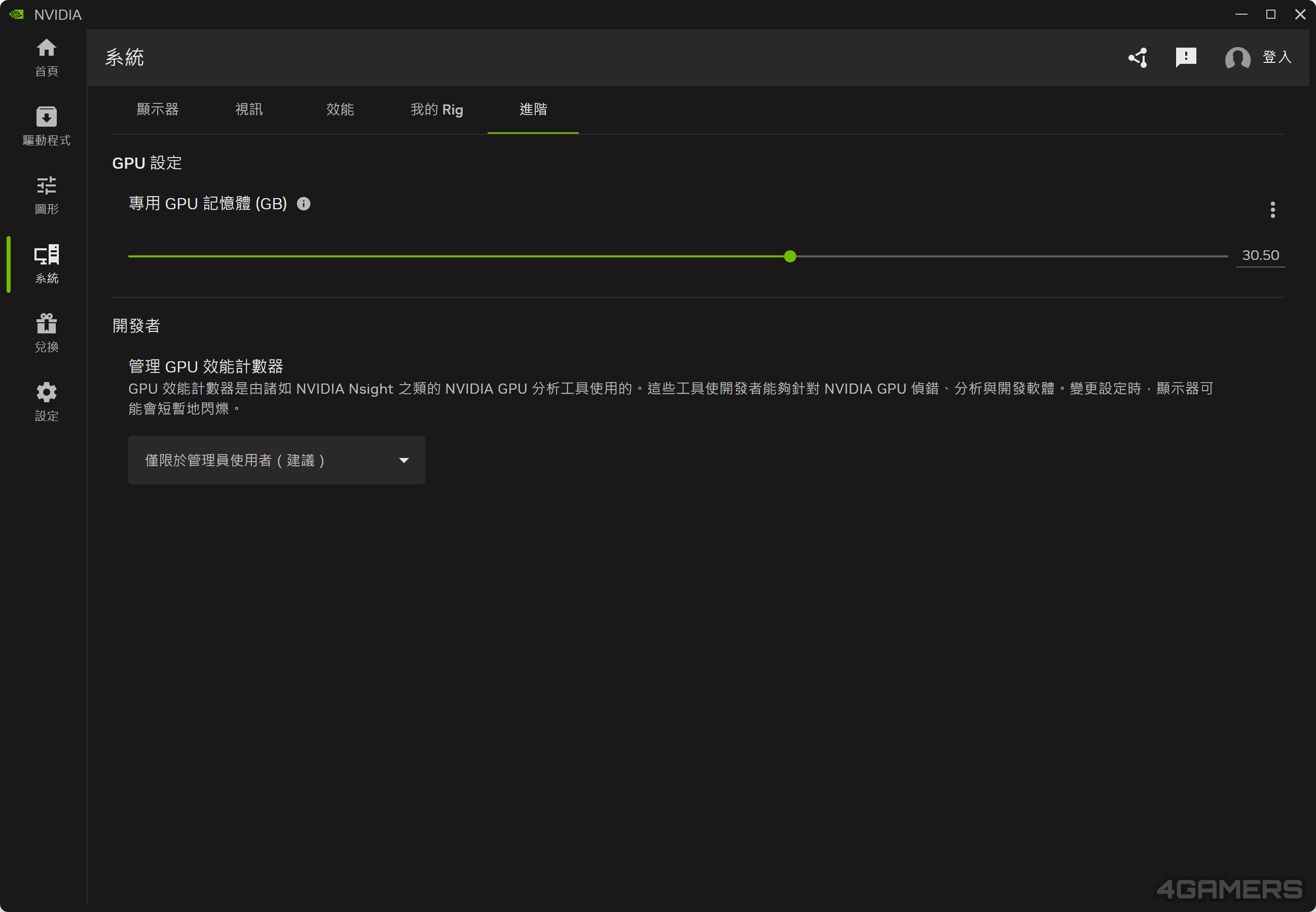The width and height of the screenshot is (1316, 912).
Task: Click 登入 to sign in
Action: [1277, 57]
